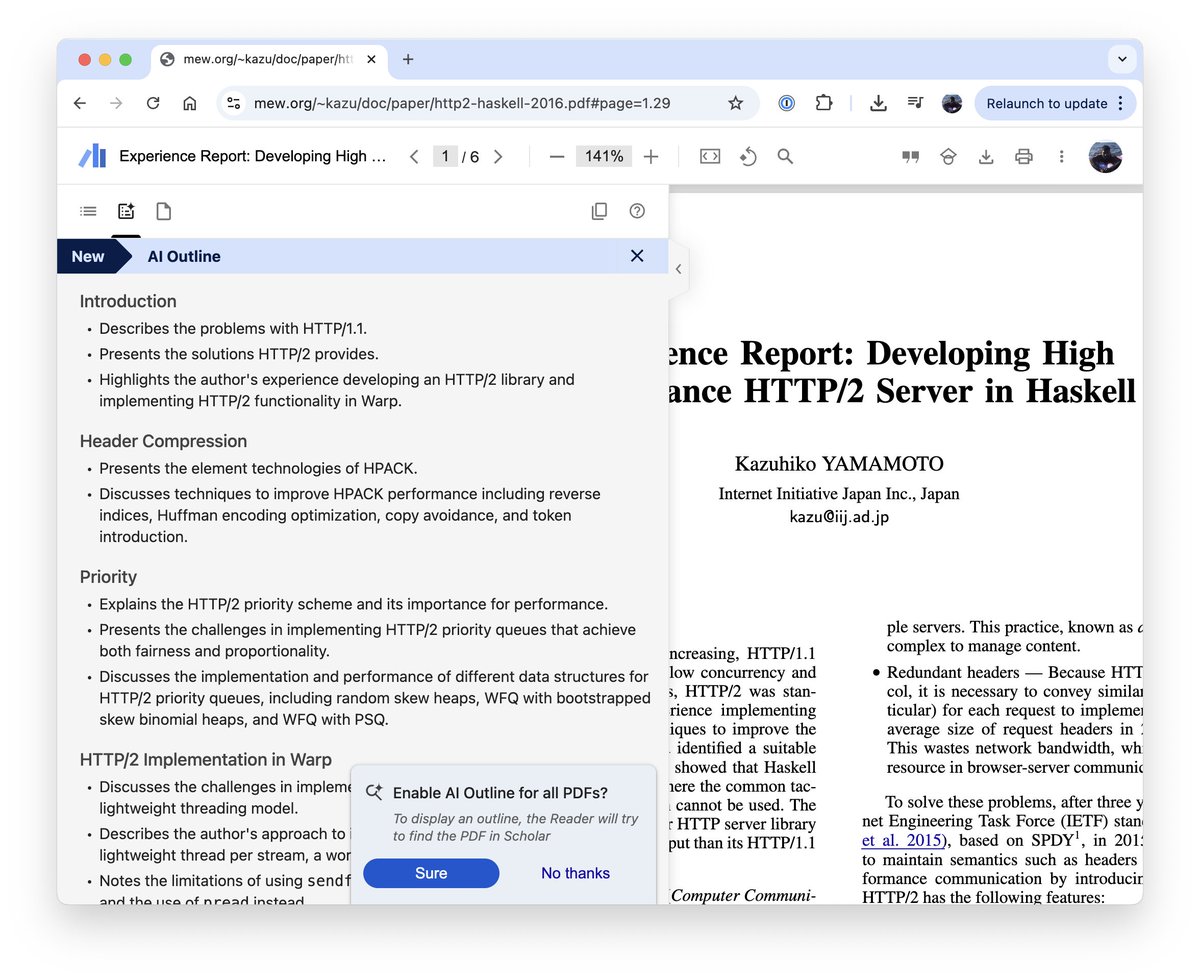
Task: Jump to HTTP/2 Implementation in Warp section
Action: (206, 760)
